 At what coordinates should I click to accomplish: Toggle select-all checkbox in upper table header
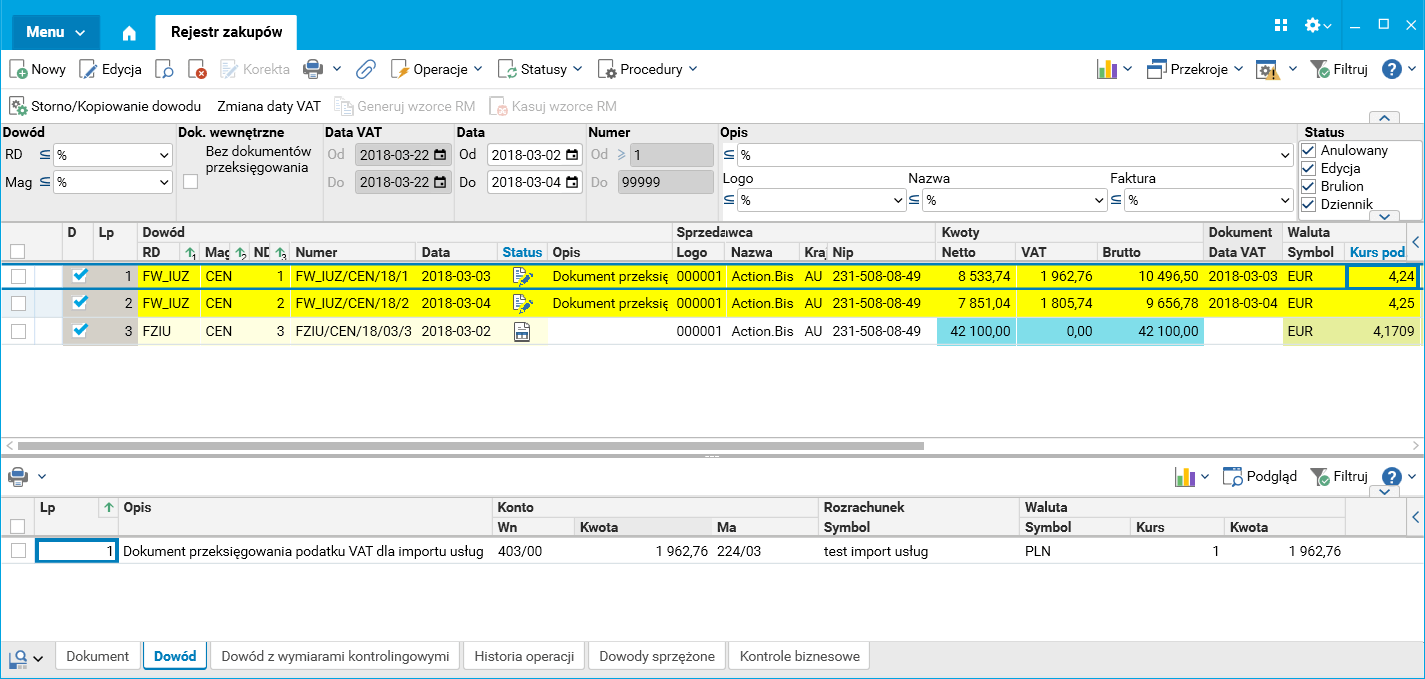(17, 251)
